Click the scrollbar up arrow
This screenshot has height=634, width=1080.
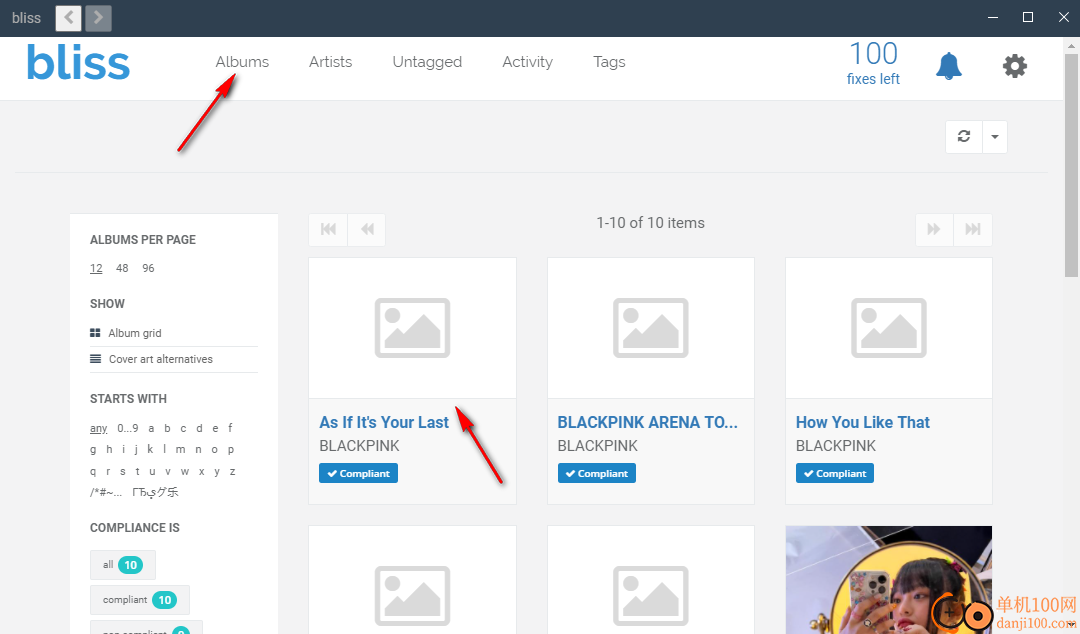[x=1071, y=45]
